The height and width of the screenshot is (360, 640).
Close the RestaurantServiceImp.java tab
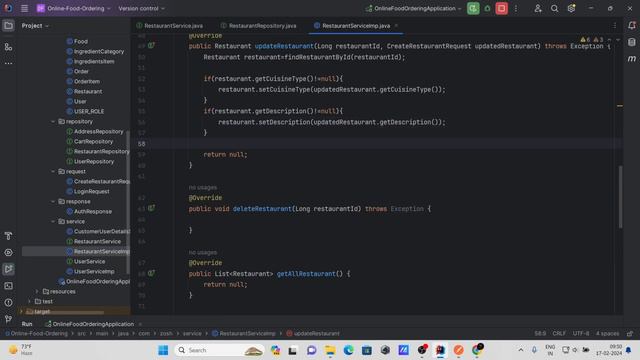pyautogui.click(x=396, y=26)
